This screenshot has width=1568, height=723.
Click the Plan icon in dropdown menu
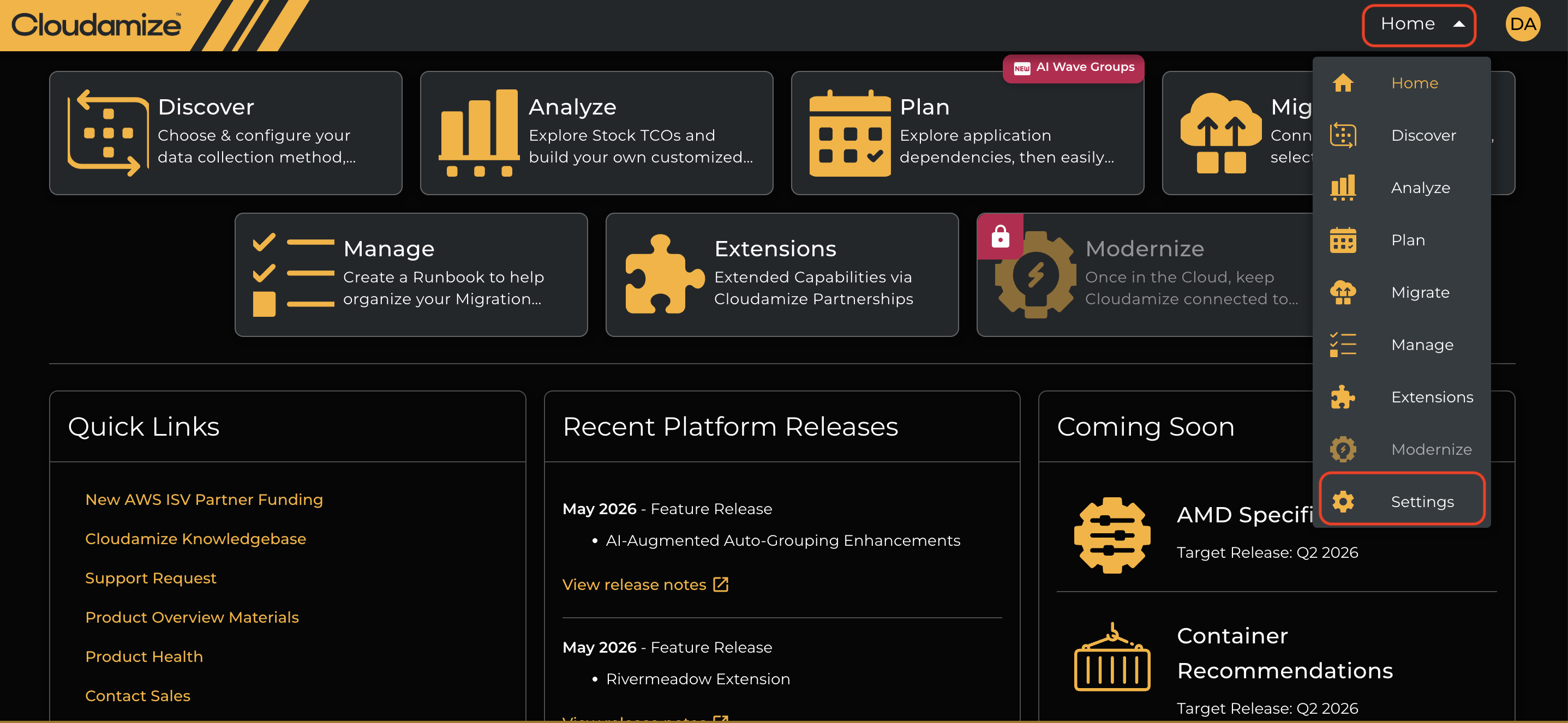point(1343,239)
